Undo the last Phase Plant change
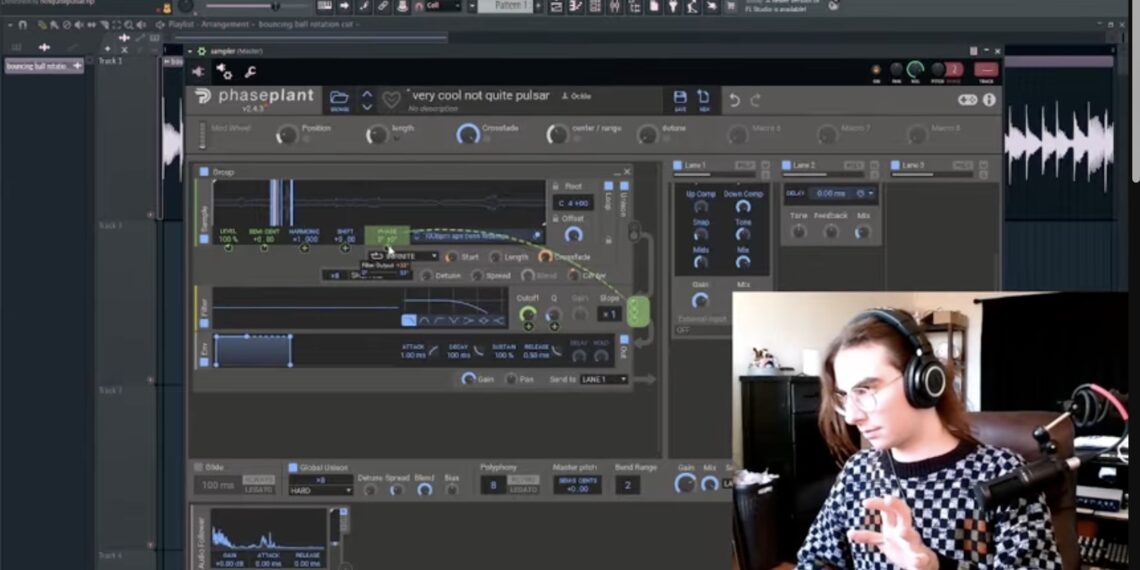This screenshot has width=1140, height=570. pos(735,99)
